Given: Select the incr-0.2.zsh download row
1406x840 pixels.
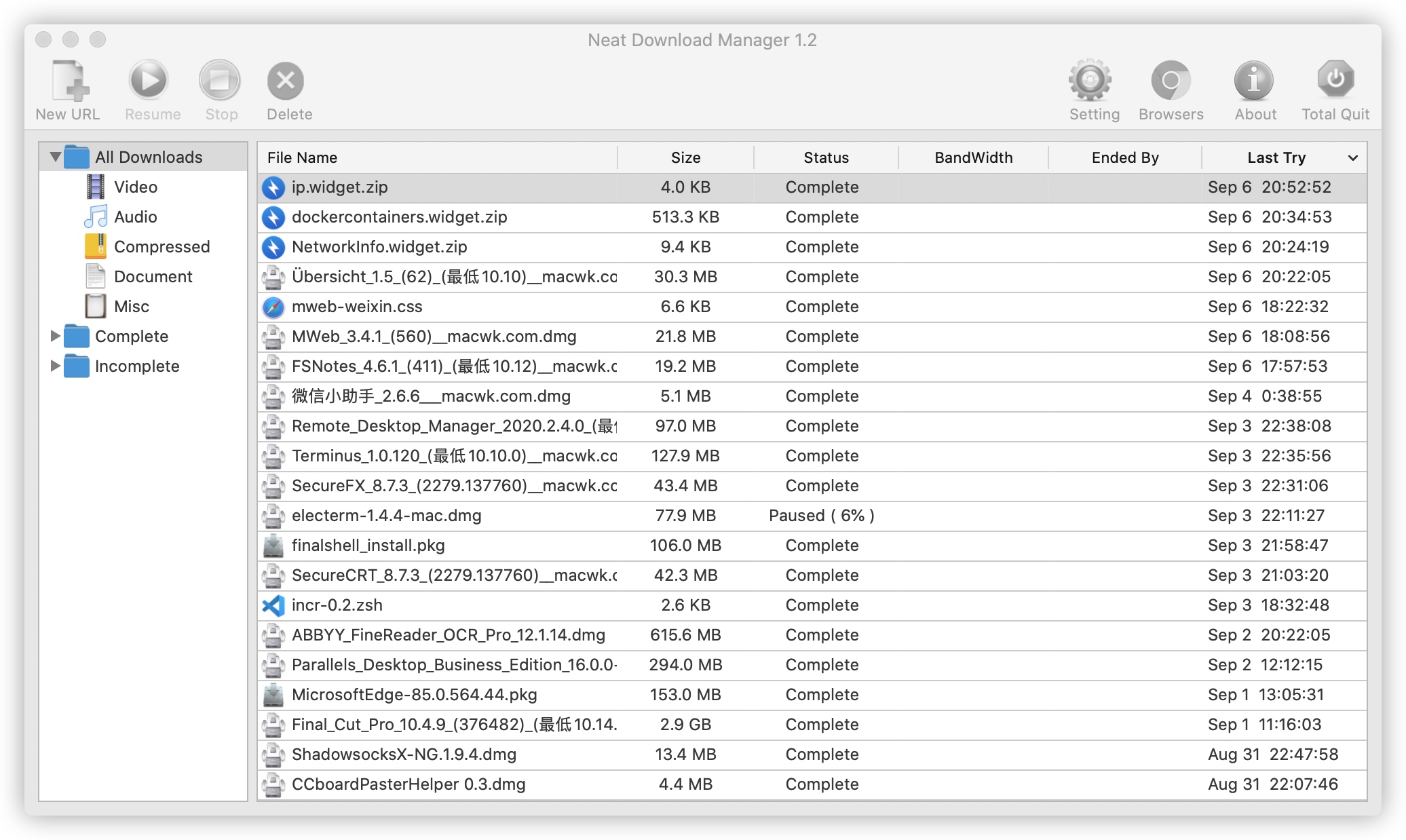Looking at the screenshot, I should [337, 605].
